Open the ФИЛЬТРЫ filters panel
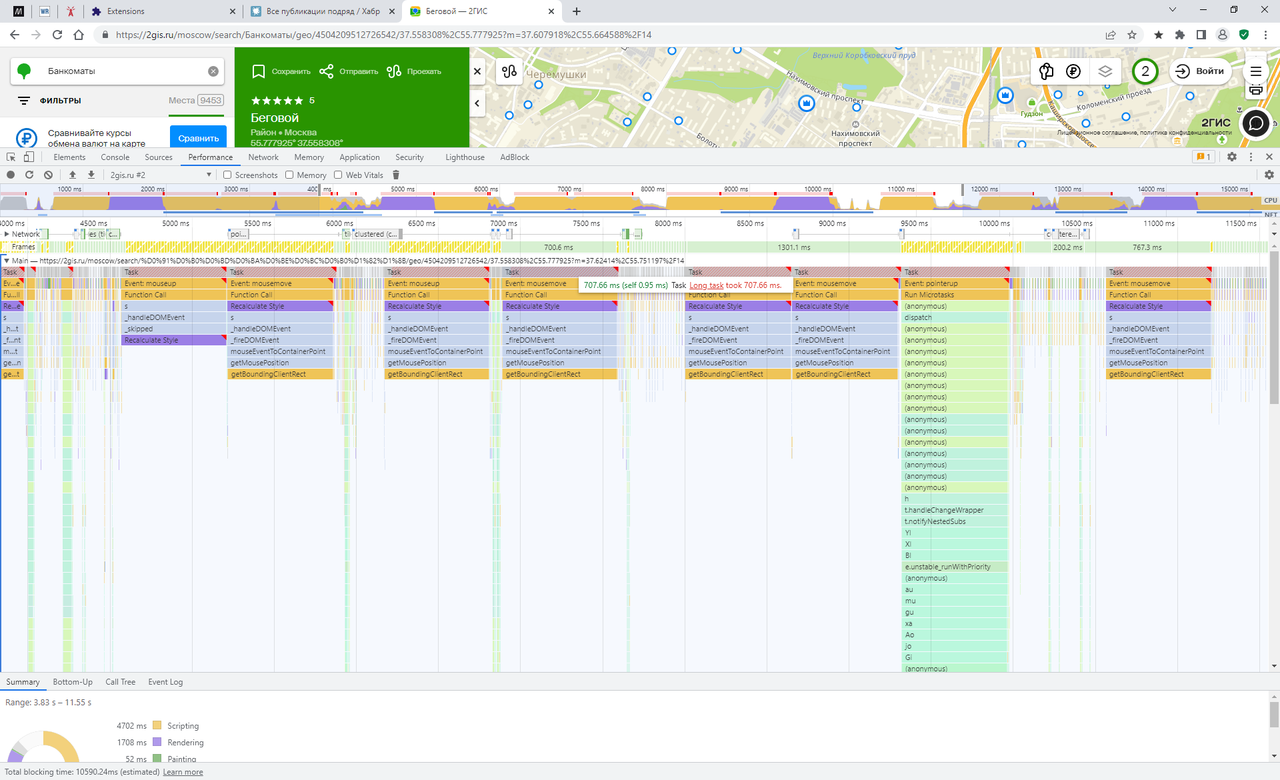The height and width of the screenshot is (780, 1280). 49,101
